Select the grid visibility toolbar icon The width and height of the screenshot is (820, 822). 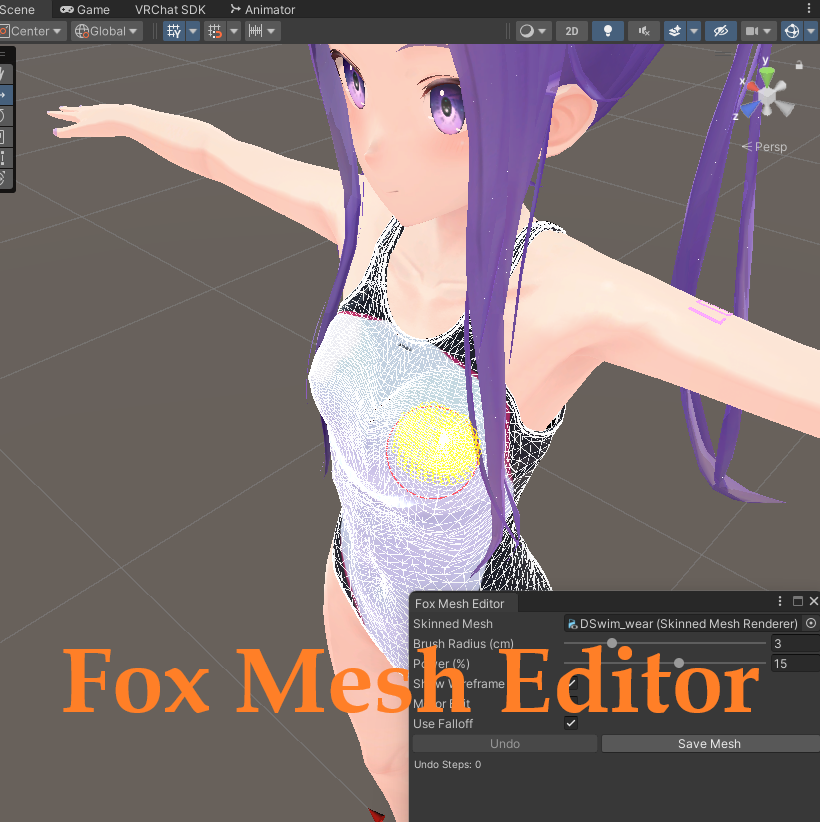[x=175, y=31]
